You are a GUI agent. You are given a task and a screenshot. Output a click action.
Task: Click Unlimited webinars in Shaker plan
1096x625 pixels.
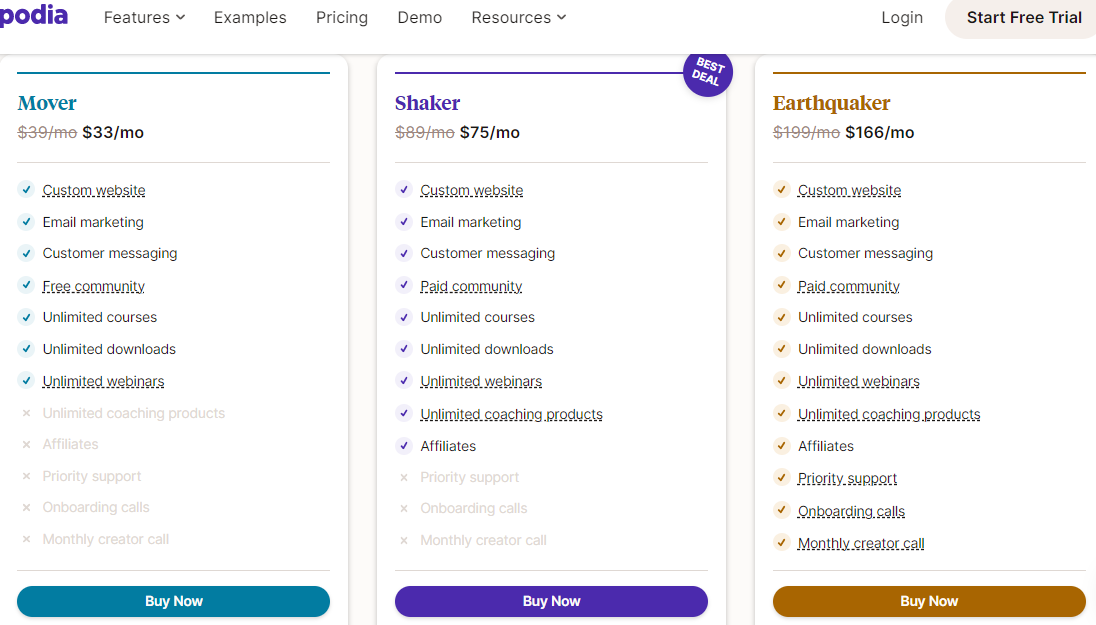481,381
